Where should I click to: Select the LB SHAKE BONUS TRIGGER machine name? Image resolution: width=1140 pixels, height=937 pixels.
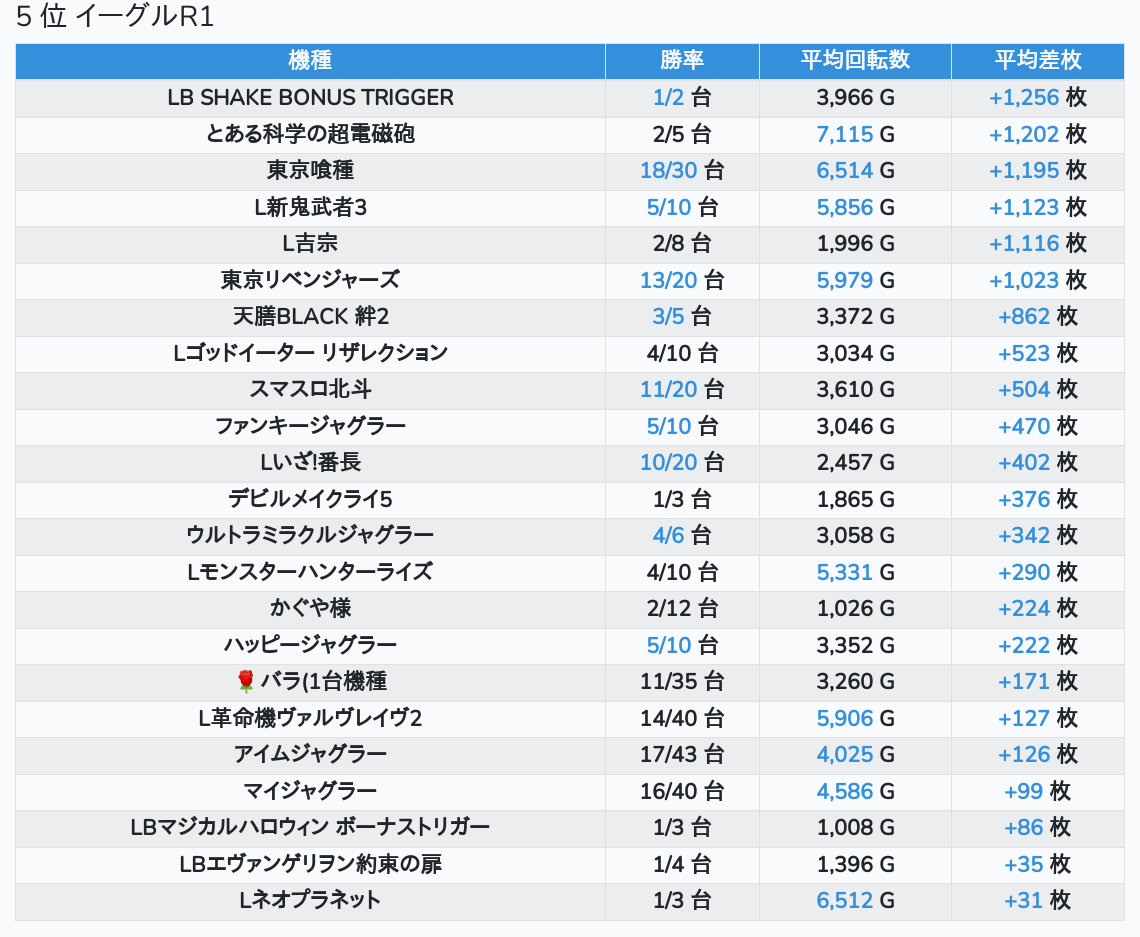pos(310,98)
